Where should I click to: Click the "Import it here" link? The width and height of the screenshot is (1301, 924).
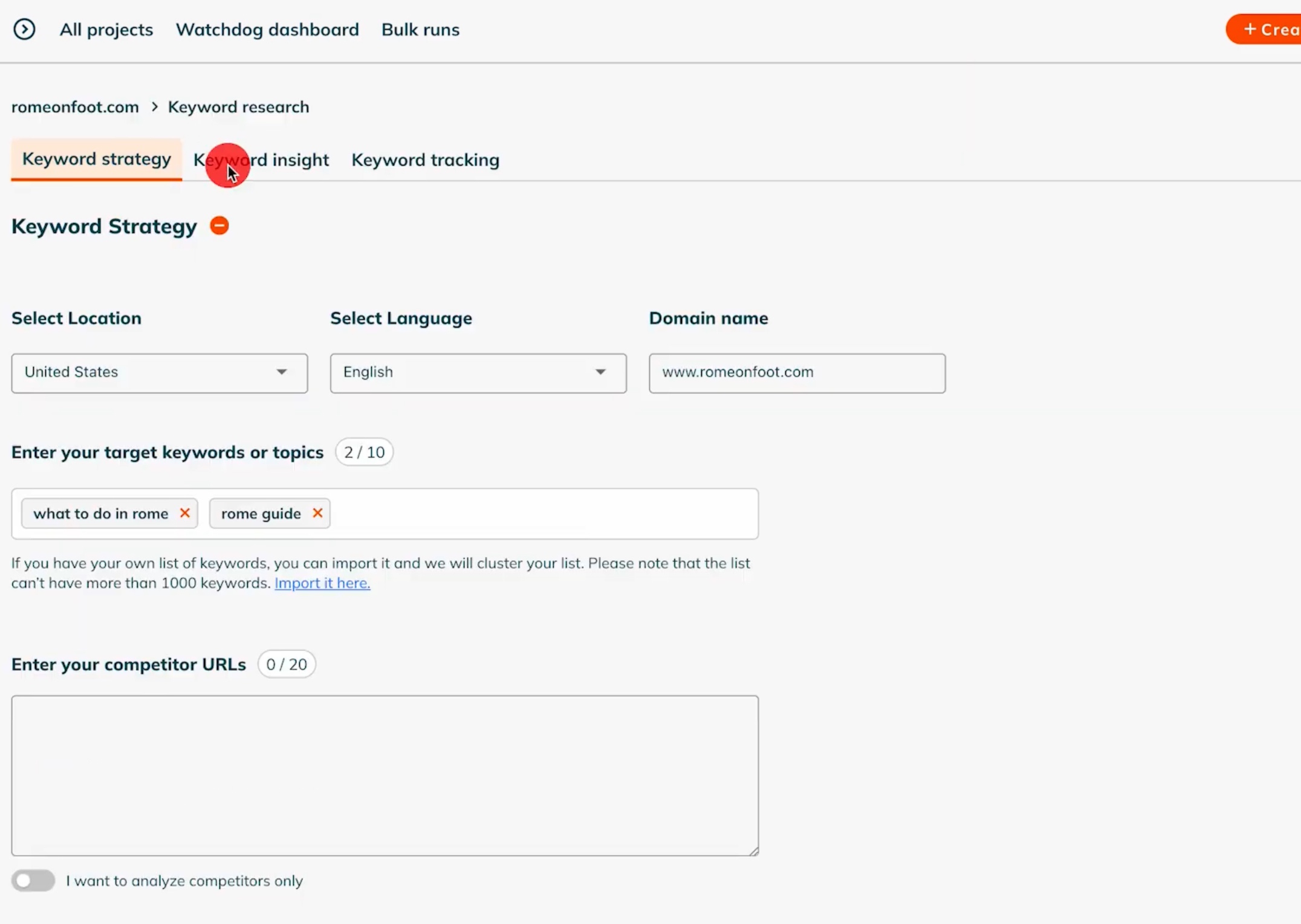(x=322, y=583)
